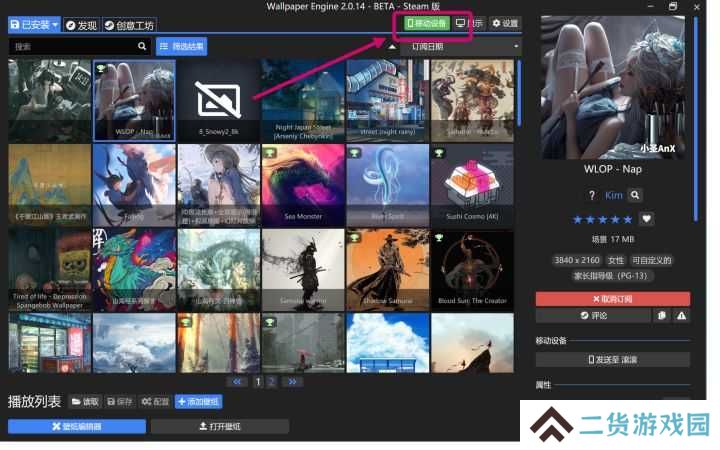
Task: Click the 家长指导级 (PG-13) rating tag
Action: tap(613, 276)
